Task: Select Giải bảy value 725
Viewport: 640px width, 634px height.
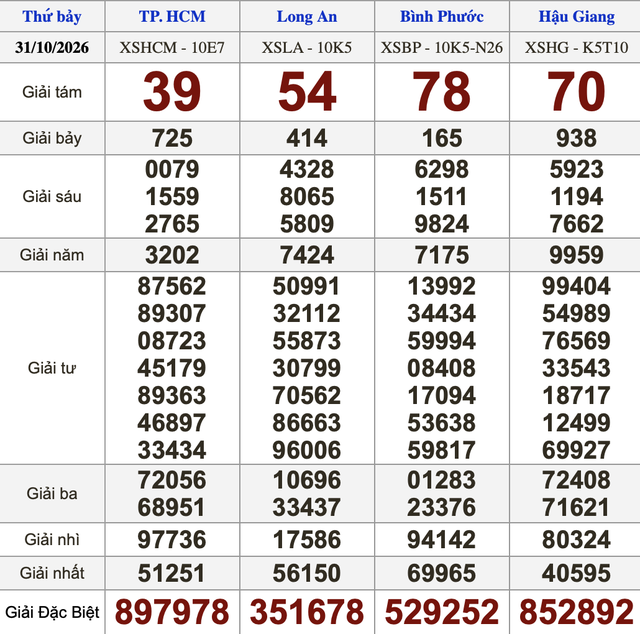Action: tap(172, 138)
